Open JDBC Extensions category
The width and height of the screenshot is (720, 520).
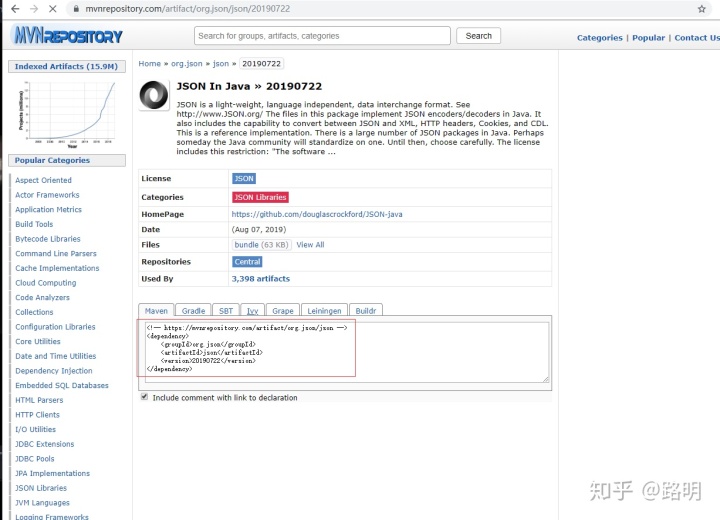point(45,444)
